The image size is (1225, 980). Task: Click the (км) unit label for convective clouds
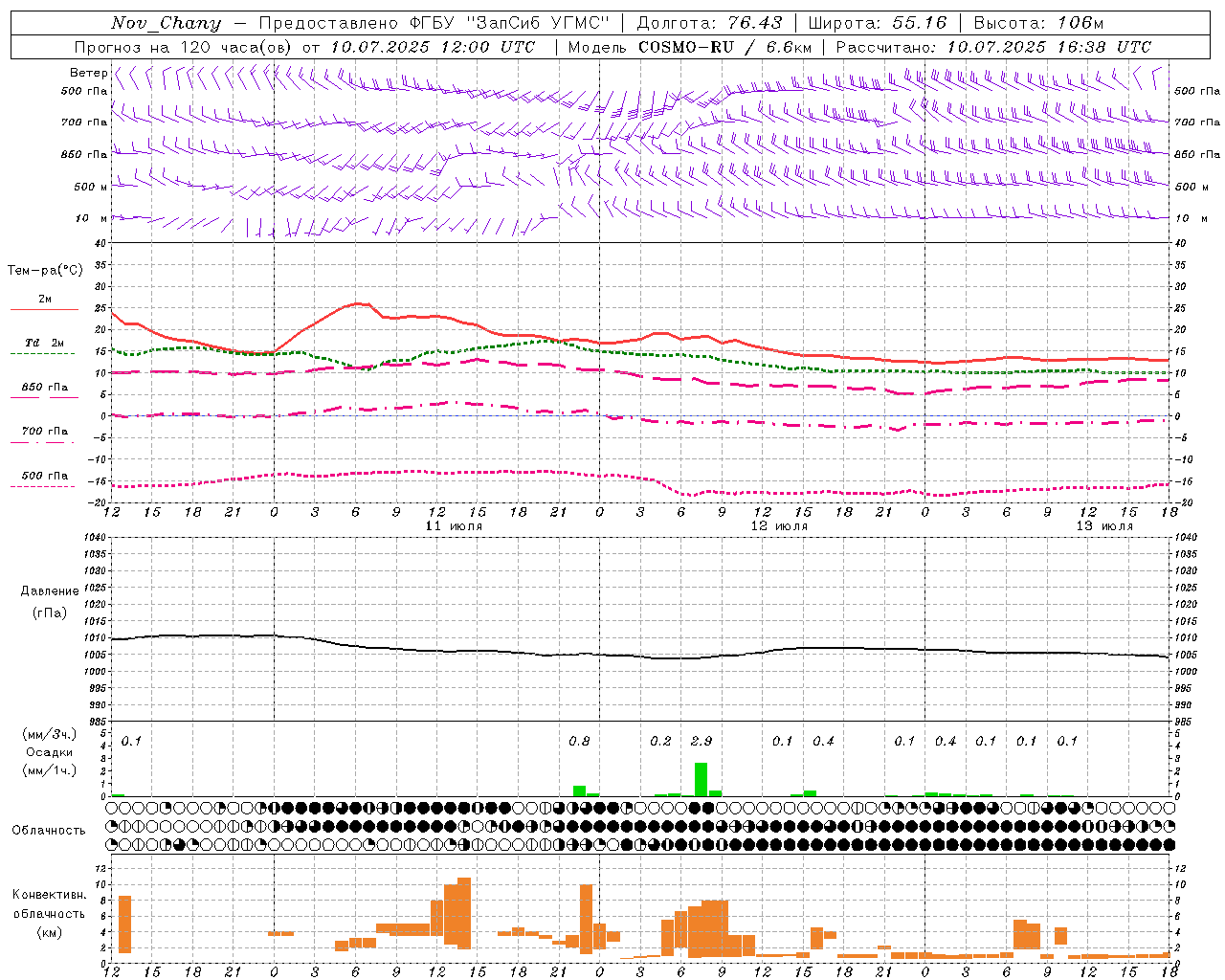50,932
